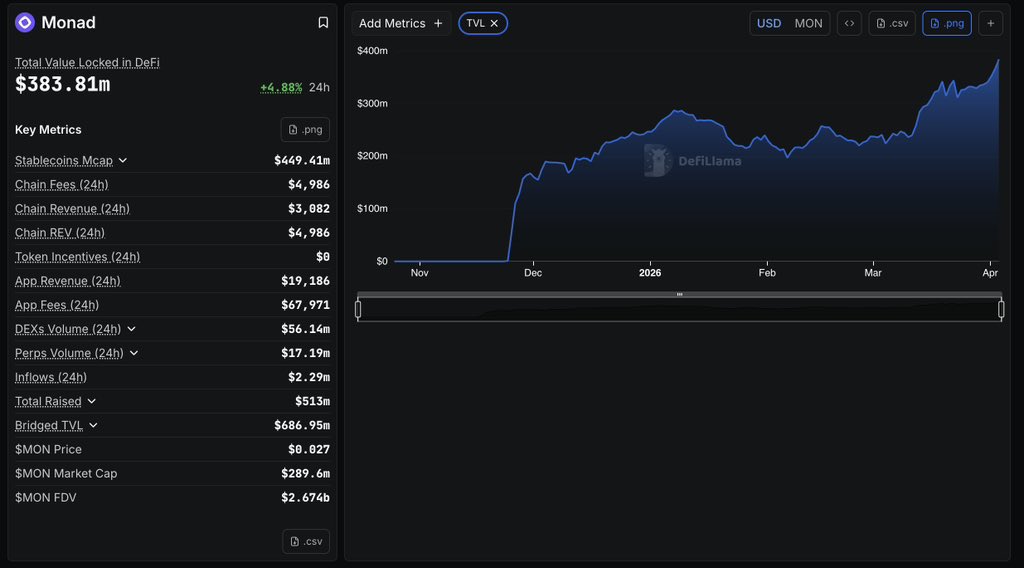Click the Inflows (24h) label
Screen dimensions: 1024x568
click(51, 377)
